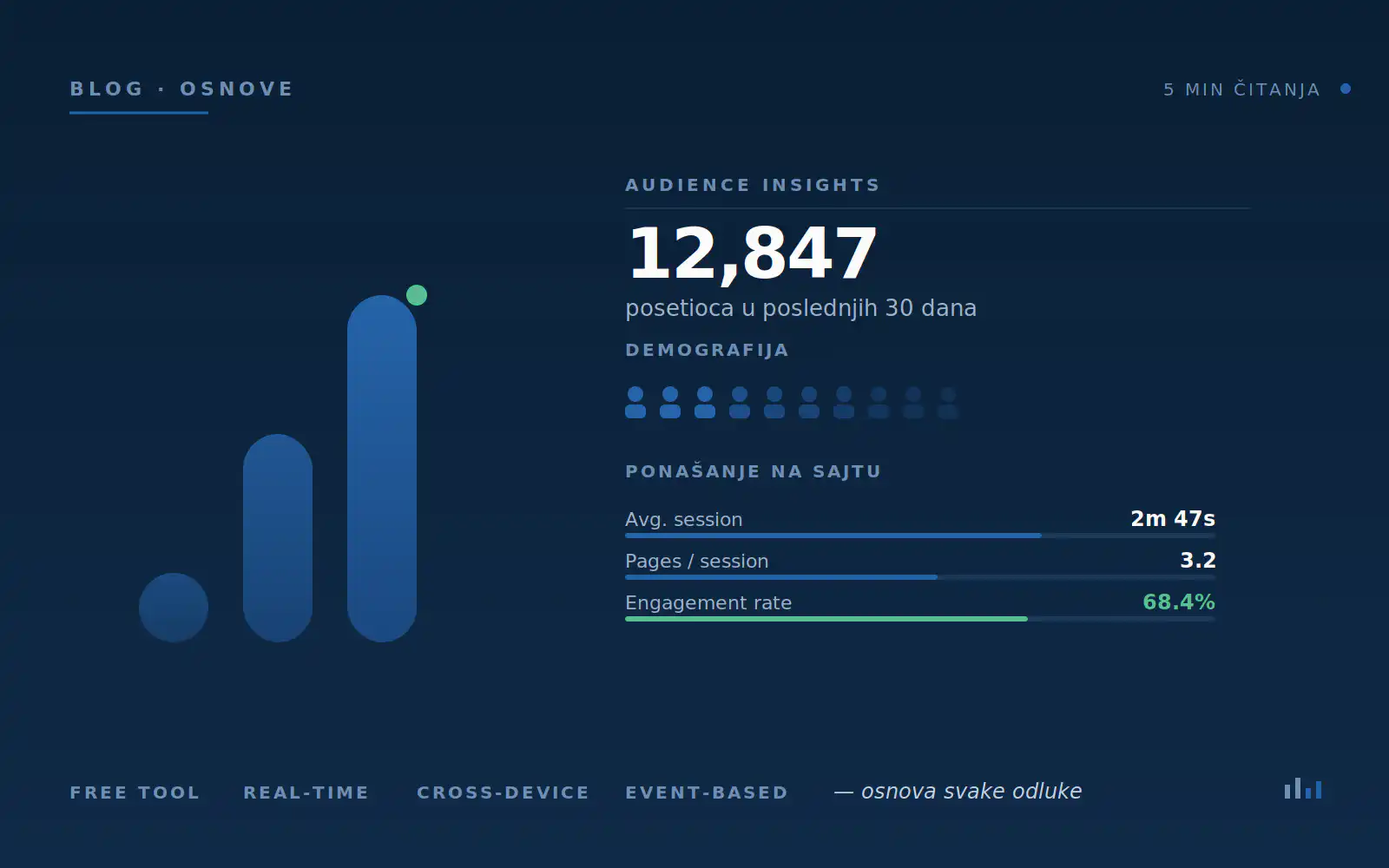Viewport: 1389px width, 868px height.
Task: Click the 3.2 pages value
Action: click(1198, 560)
